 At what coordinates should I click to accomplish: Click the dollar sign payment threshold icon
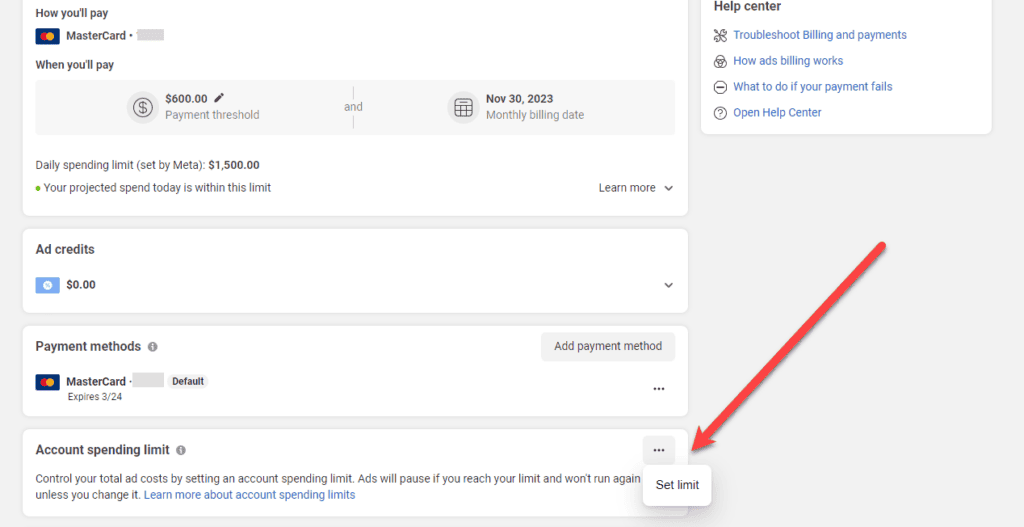[143, 107]
